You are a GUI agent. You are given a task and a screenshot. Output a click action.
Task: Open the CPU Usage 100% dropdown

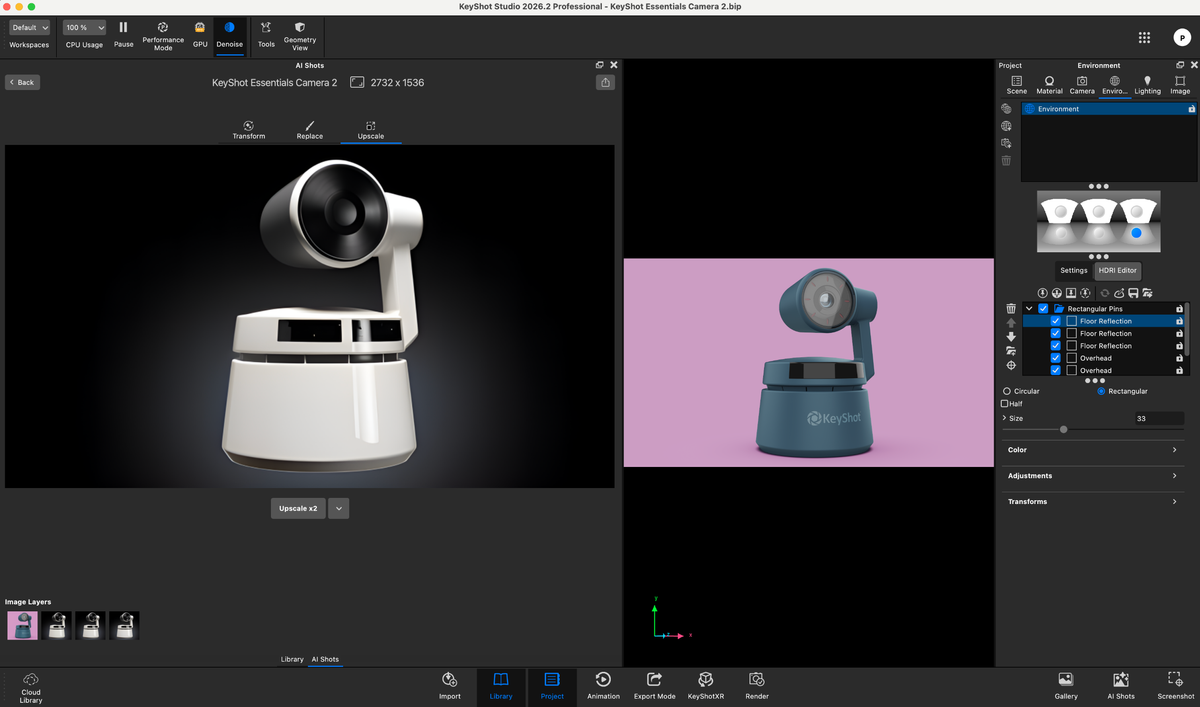click(84, 28)
